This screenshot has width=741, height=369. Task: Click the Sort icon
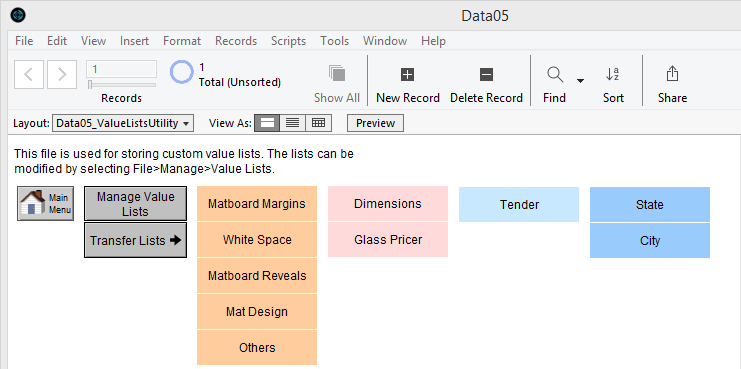(613, 74)
